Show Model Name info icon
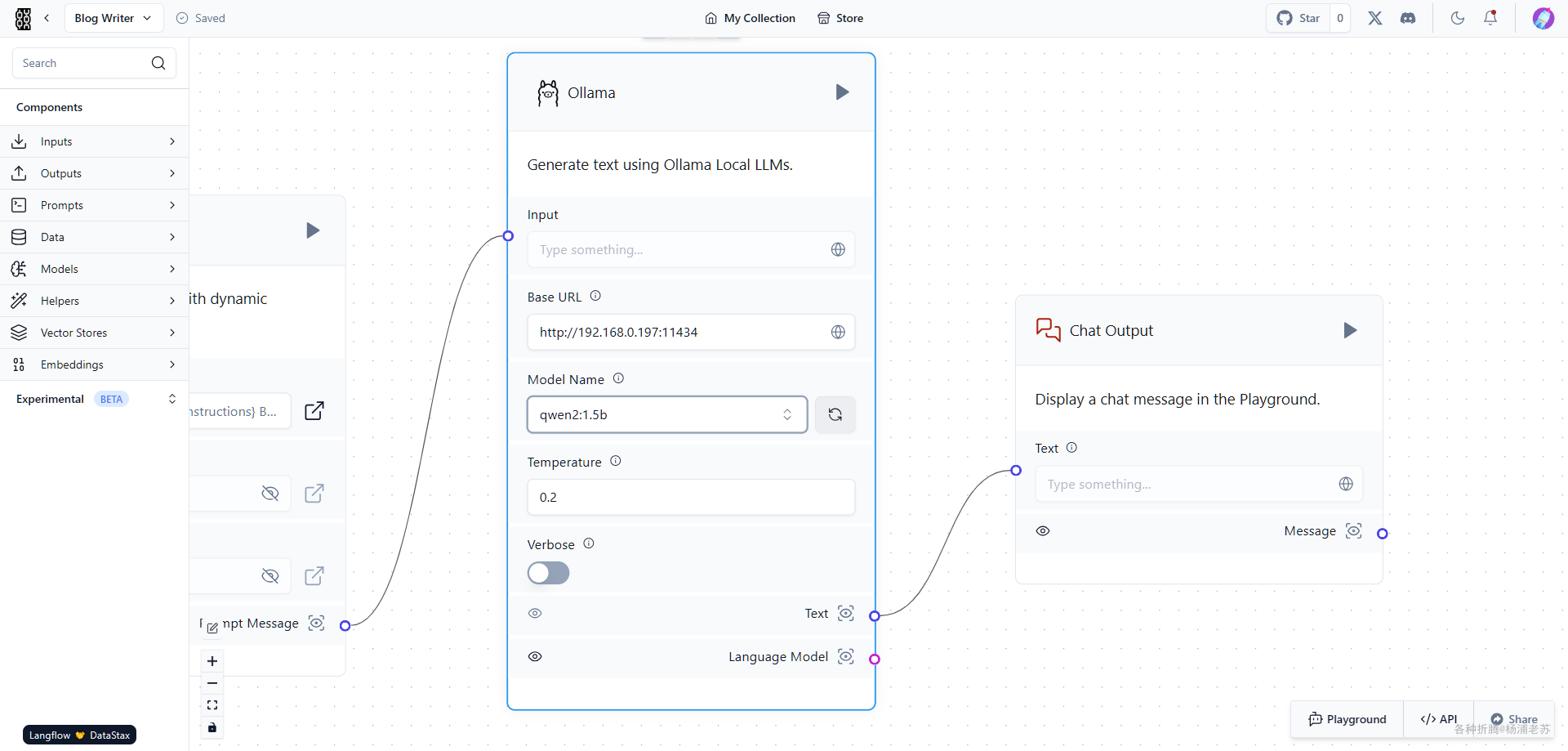The image size is (1568, 751). (x=618, y=378)
